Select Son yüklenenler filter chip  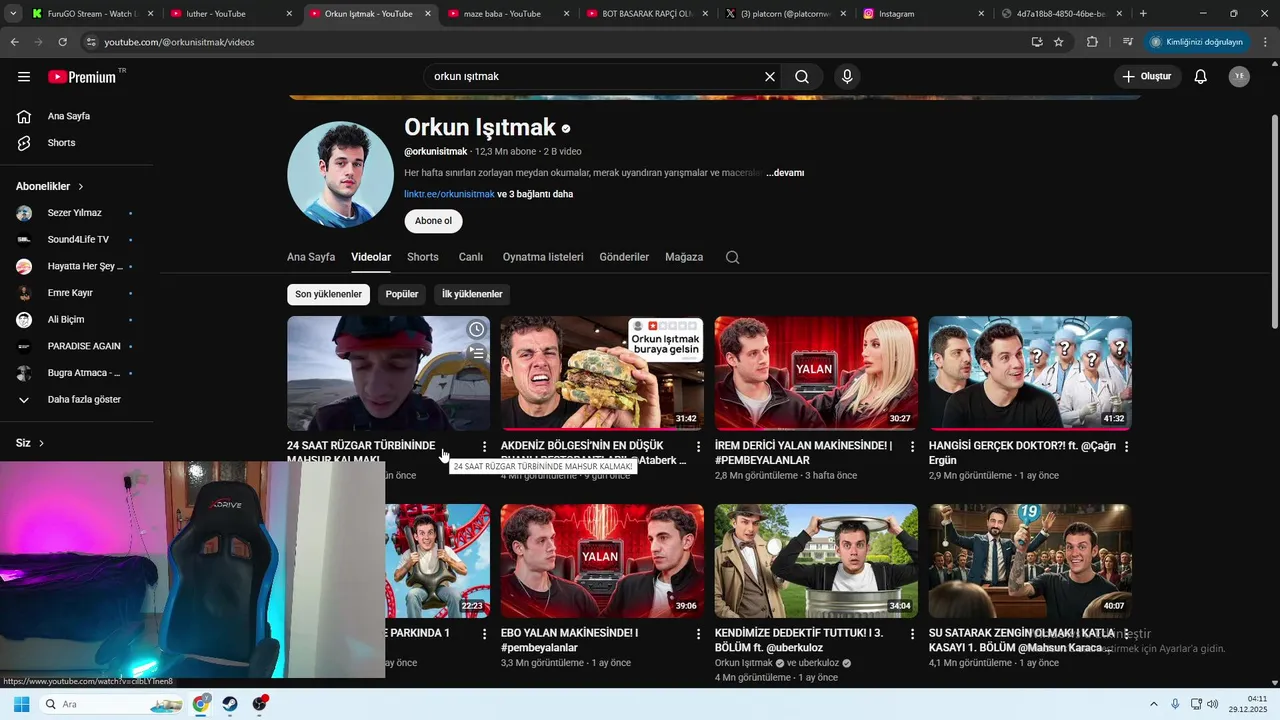pyautogui.click(x=328, y=294)
